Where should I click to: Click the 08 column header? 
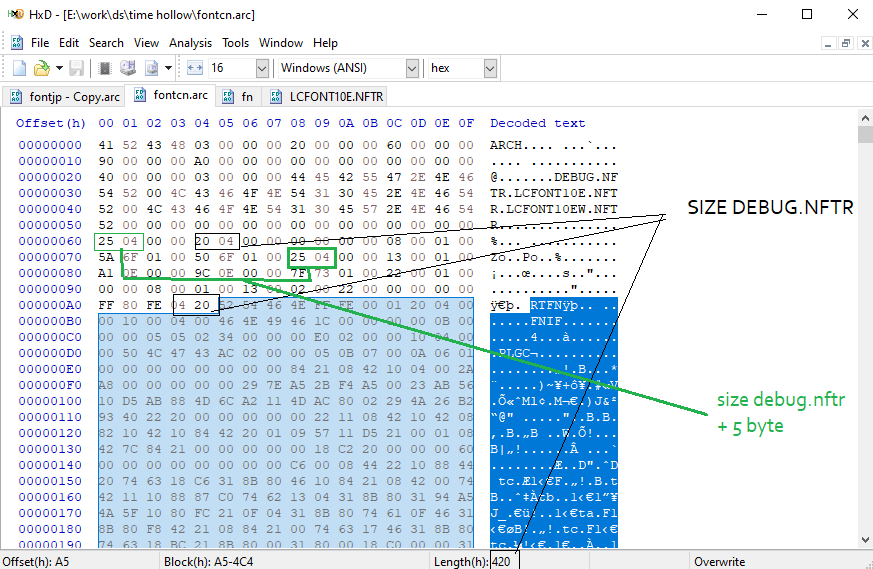click(298, 123)
